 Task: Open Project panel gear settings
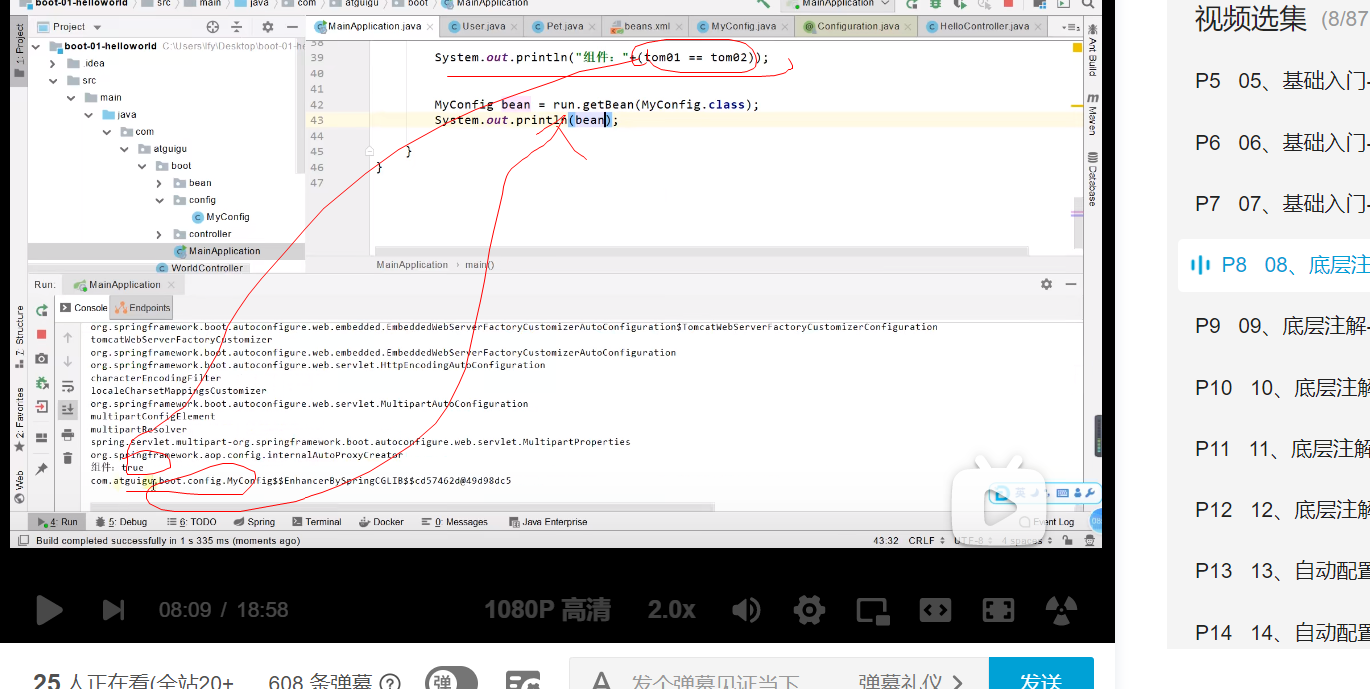tap(268, 27)
